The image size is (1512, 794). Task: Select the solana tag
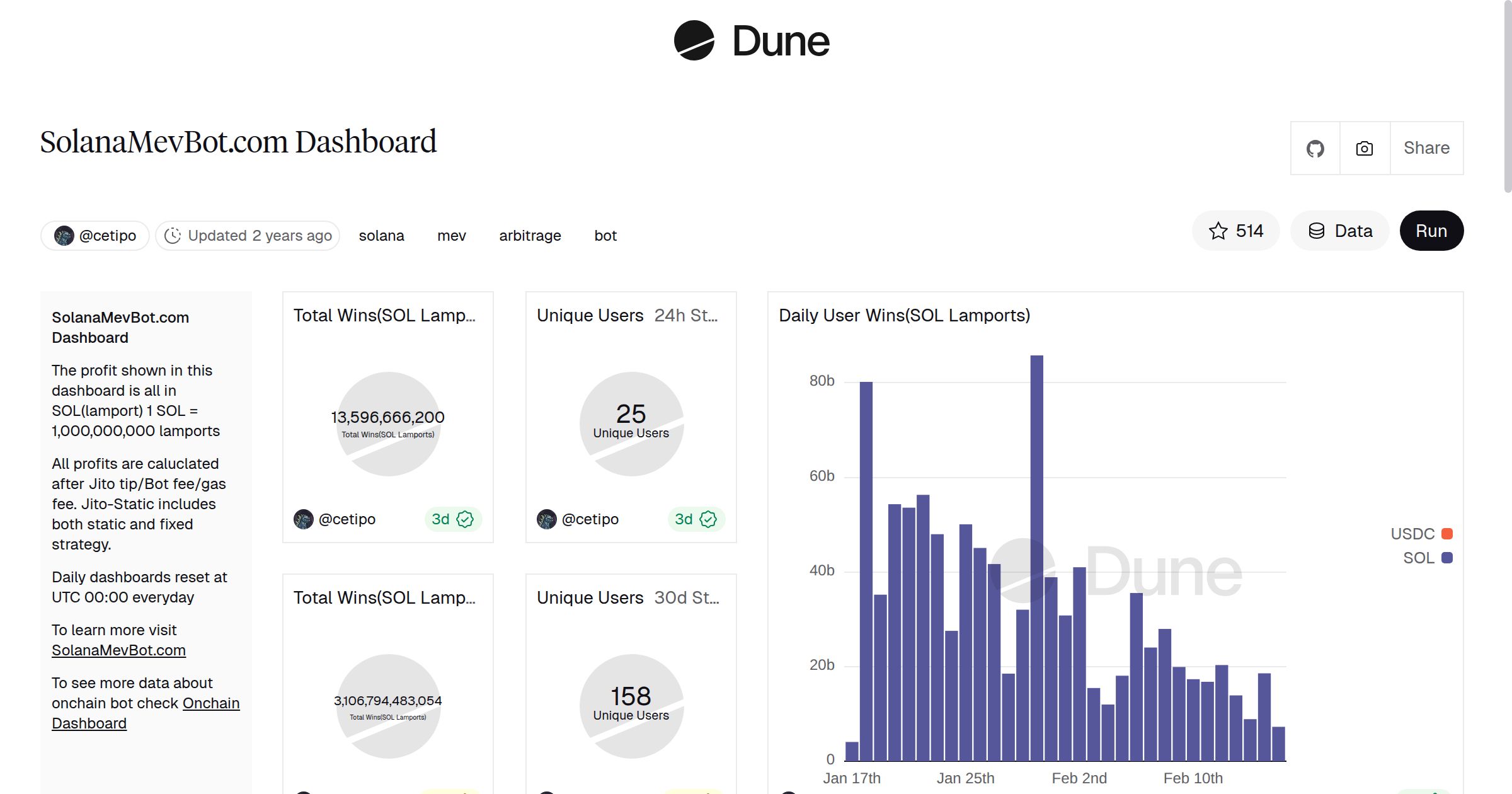coord(382,235)
